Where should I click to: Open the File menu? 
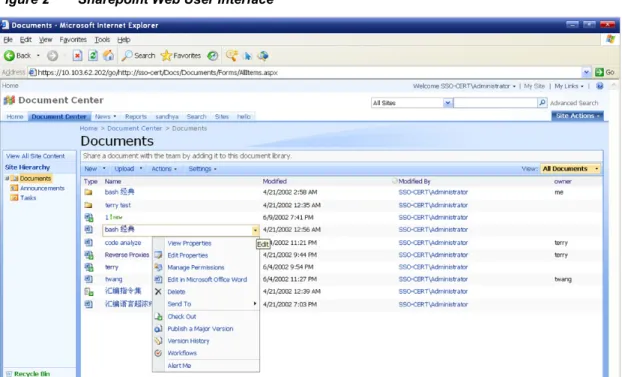coord(8,40)
